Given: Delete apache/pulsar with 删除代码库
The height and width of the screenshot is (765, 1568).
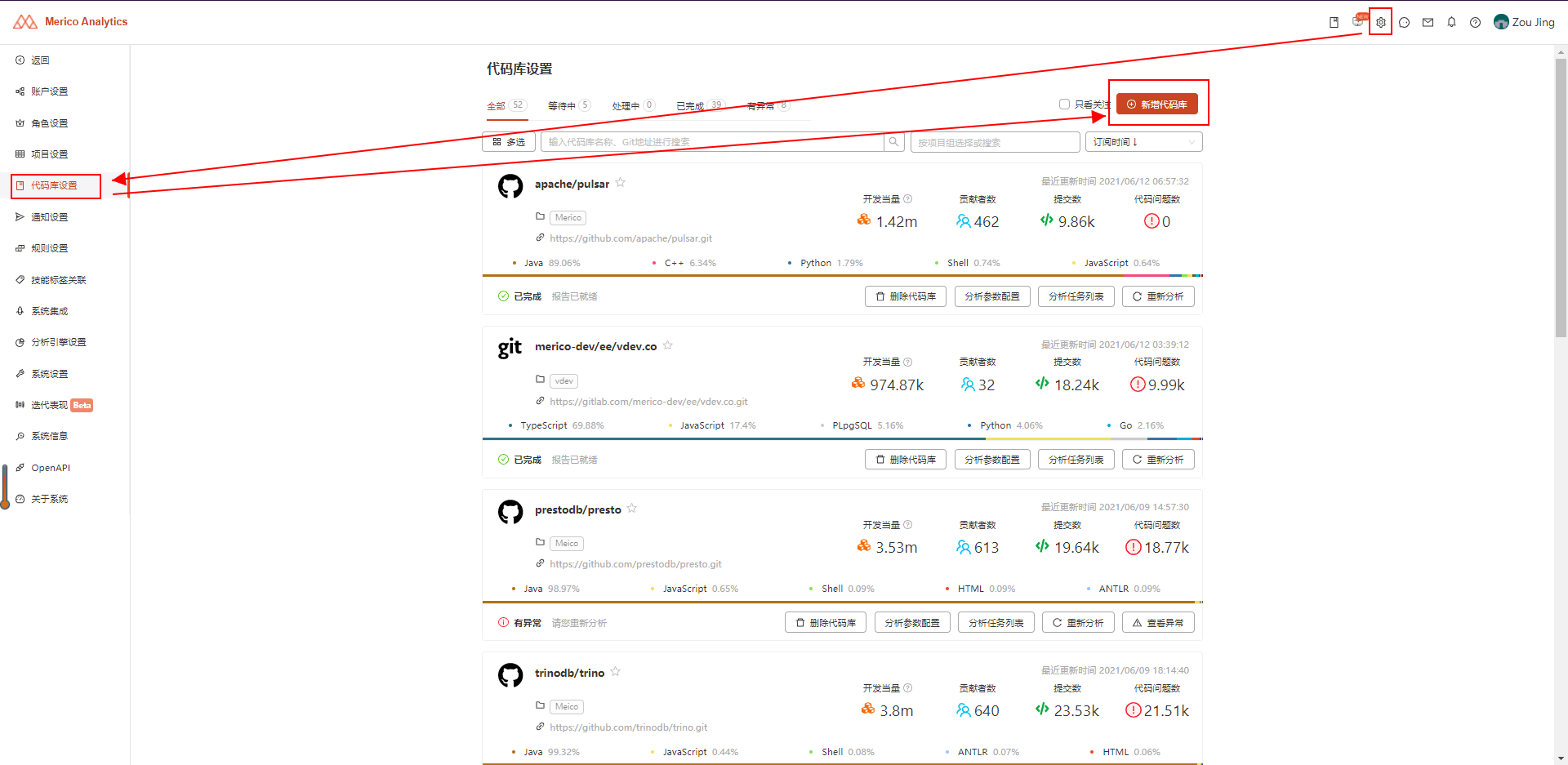Looking at the screenshot, I should [x=906, y=296].
